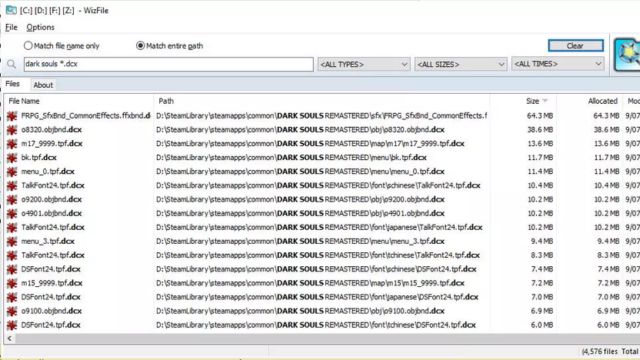Select file name o4901.objbnd.dcx
This screenshot has width=640, height=360.
coord(51,213)
